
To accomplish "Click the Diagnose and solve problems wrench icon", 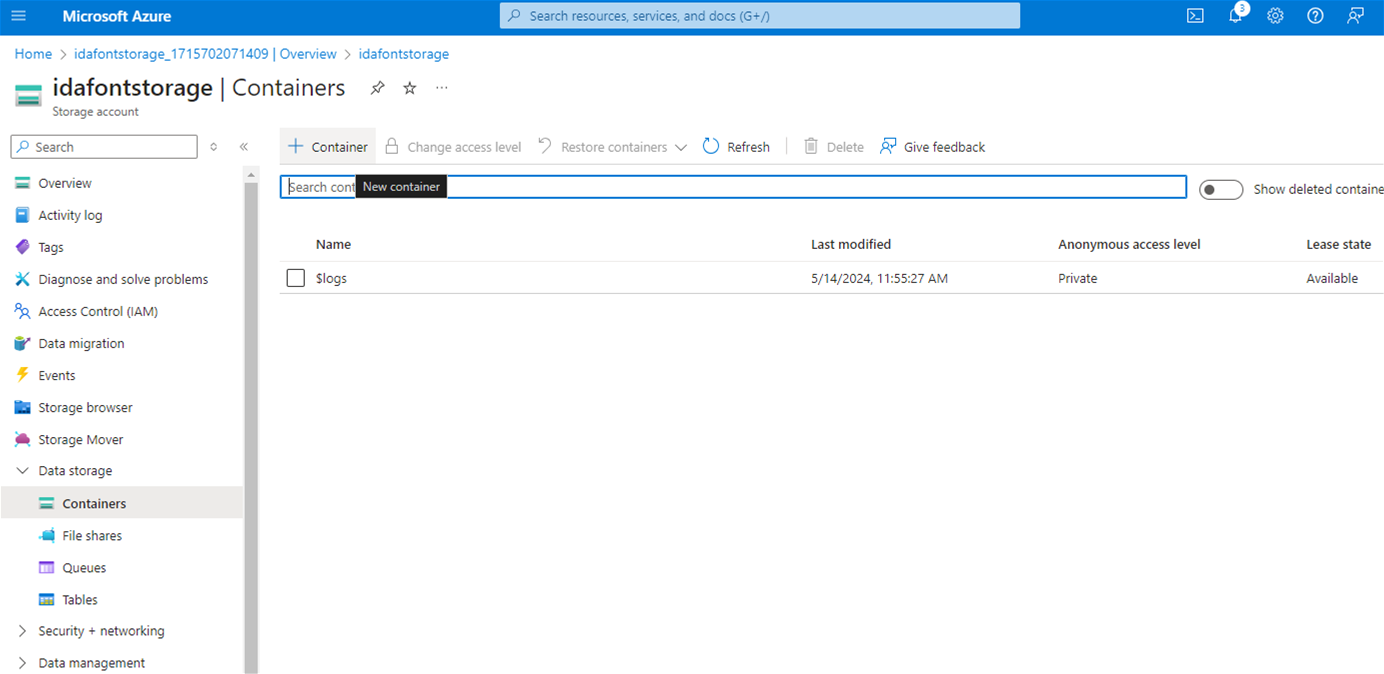I will click(22, 279).
